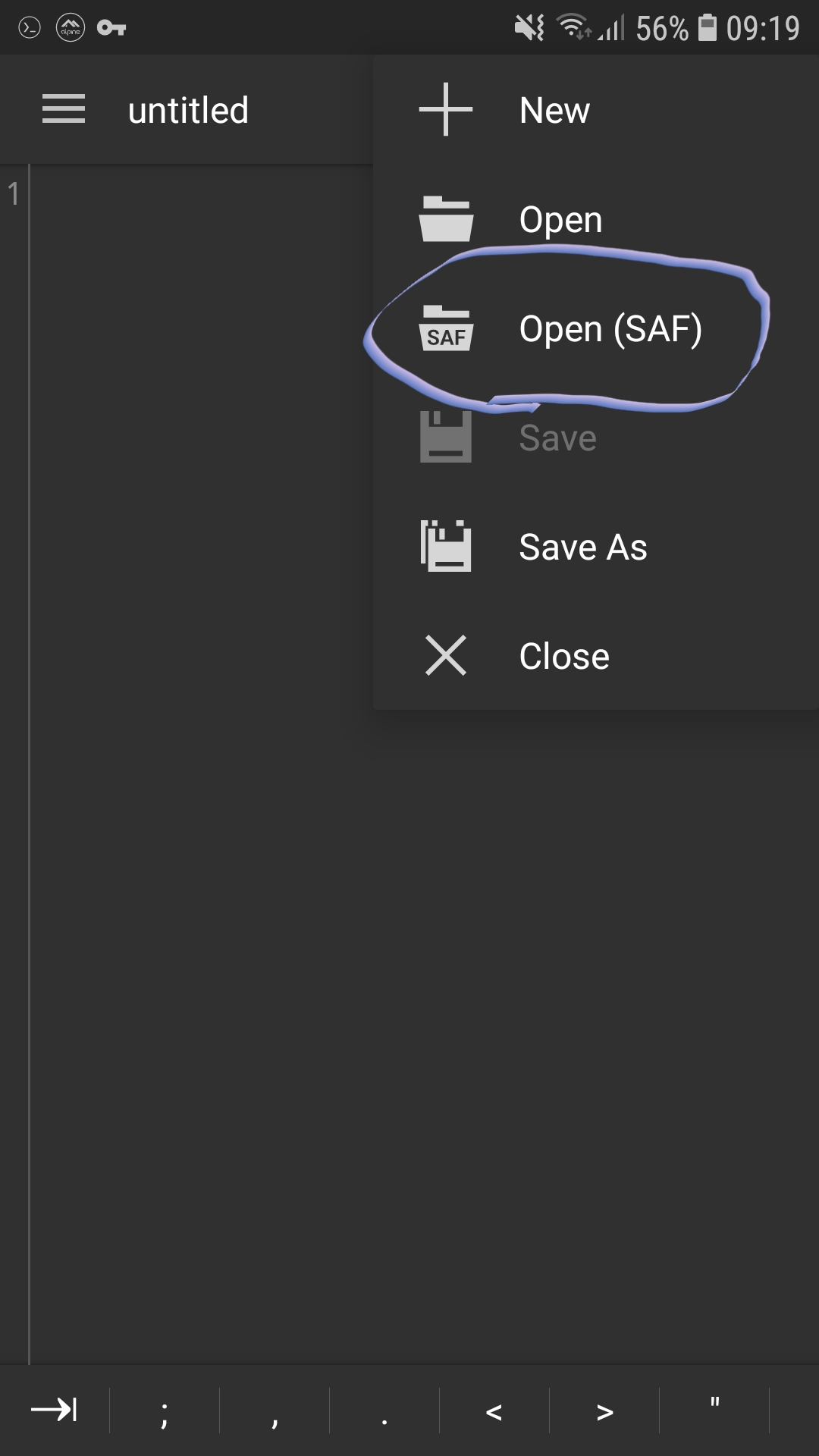
Task: Insert a semicolon from the symbol bar
Action: point(165,1410)
